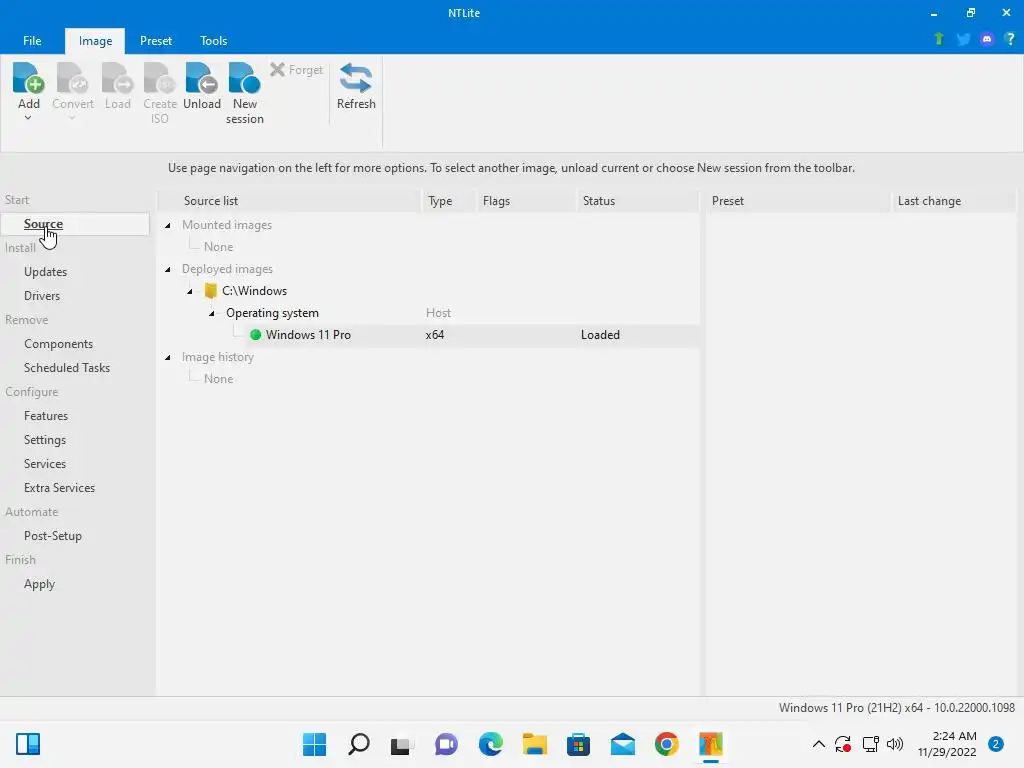The height and width of the screenshot is (768, 1024).
Task: Click the Add image toolbar icon
Action: click(28, 78)
